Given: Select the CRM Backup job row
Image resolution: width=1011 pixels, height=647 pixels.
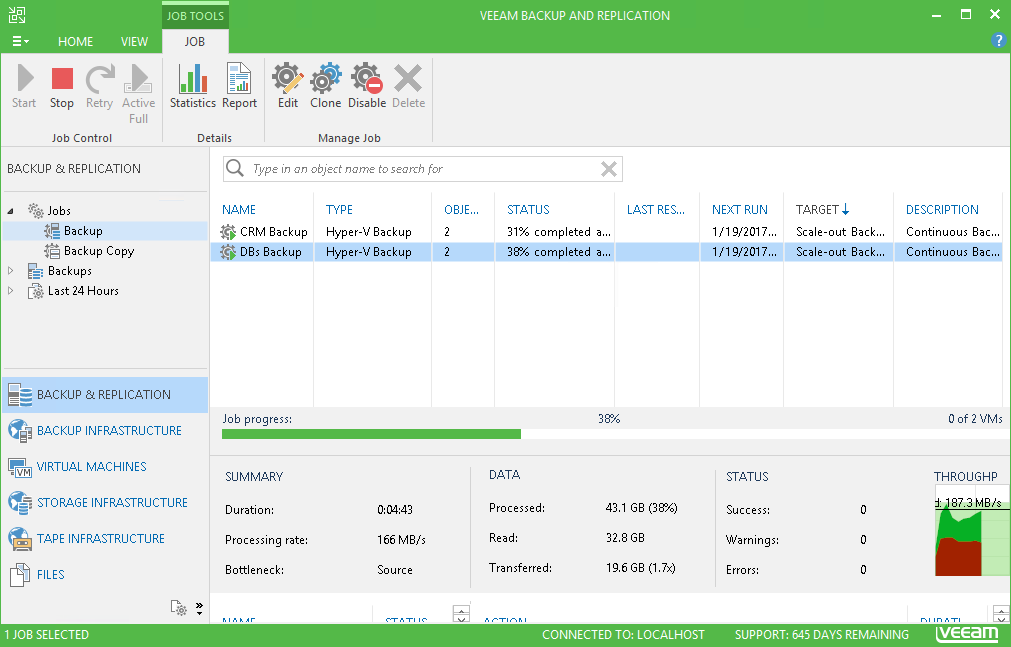Looking at the screenshot, I should point(606,232).
